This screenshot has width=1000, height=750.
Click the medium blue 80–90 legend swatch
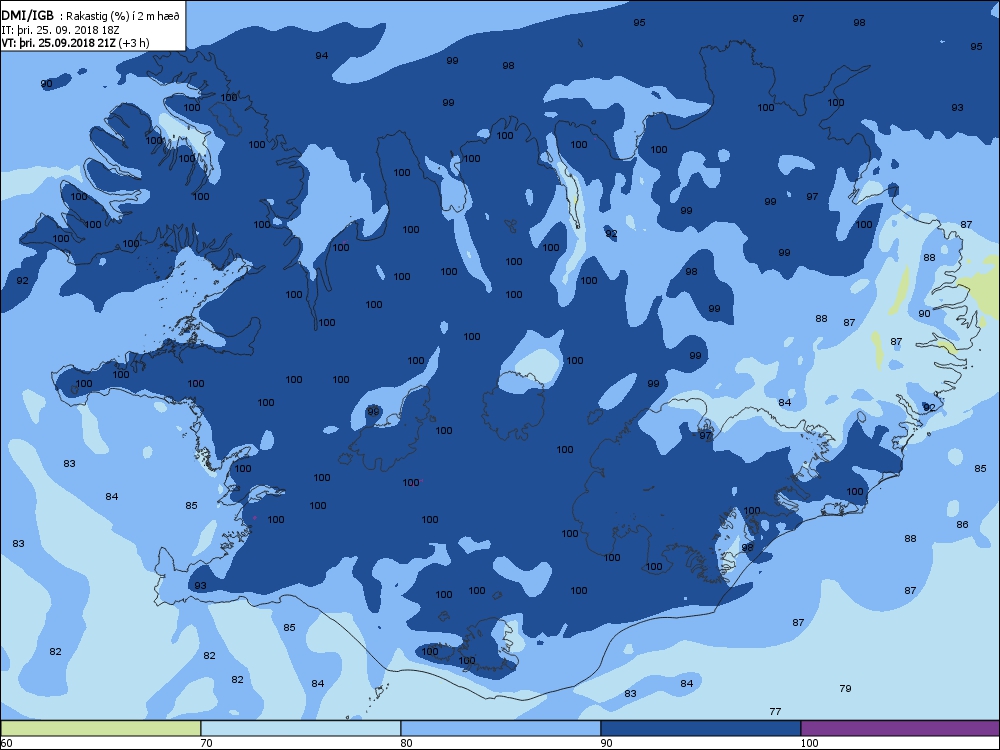[501, 728]
